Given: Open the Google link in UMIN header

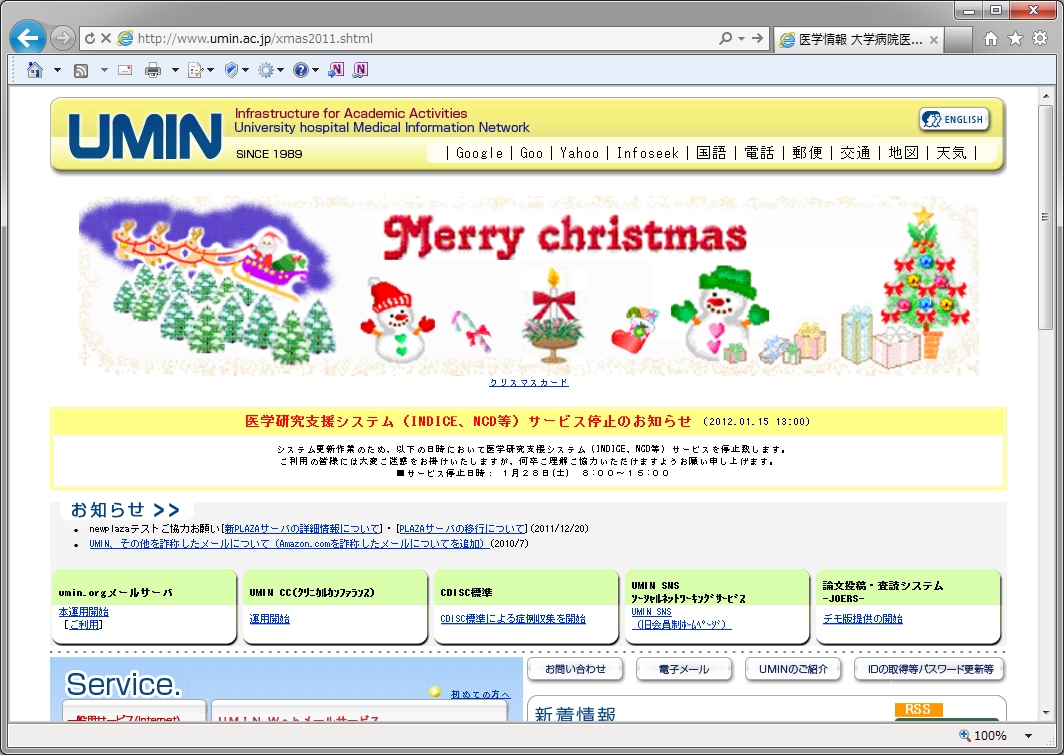Looking at the screenshot, I should (x=479, y=153).
